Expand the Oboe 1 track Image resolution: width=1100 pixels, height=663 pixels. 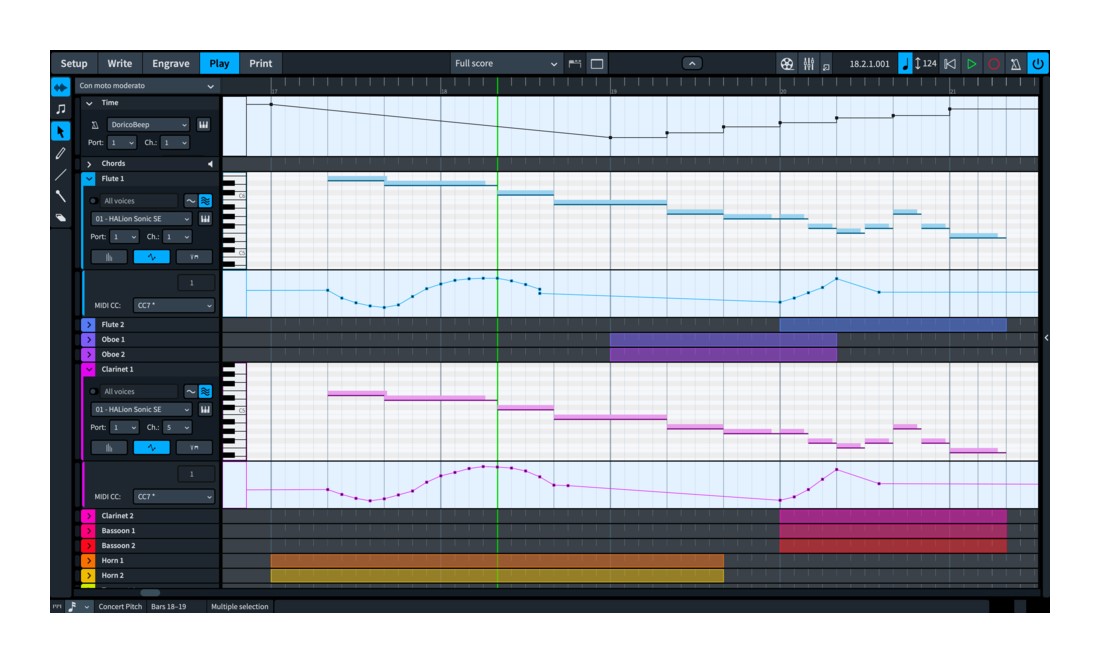pos(88,340)
